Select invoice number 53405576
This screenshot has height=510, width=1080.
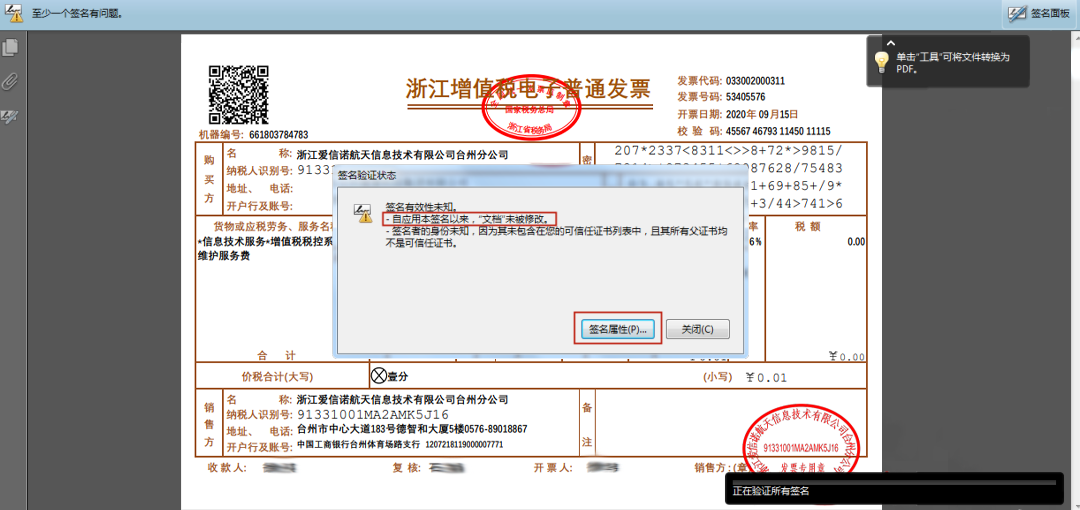[743, 96]
